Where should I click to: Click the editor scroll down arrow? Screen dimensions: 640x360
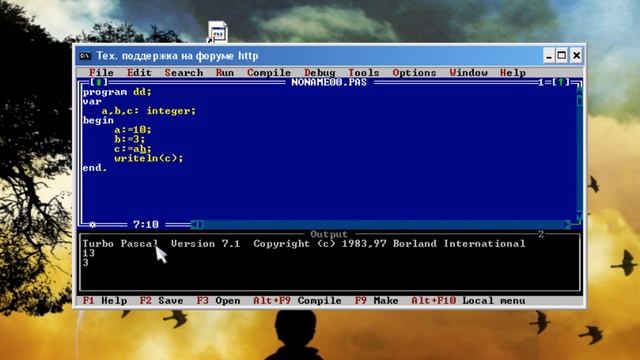pyautogui.click(x=579, y=217)
